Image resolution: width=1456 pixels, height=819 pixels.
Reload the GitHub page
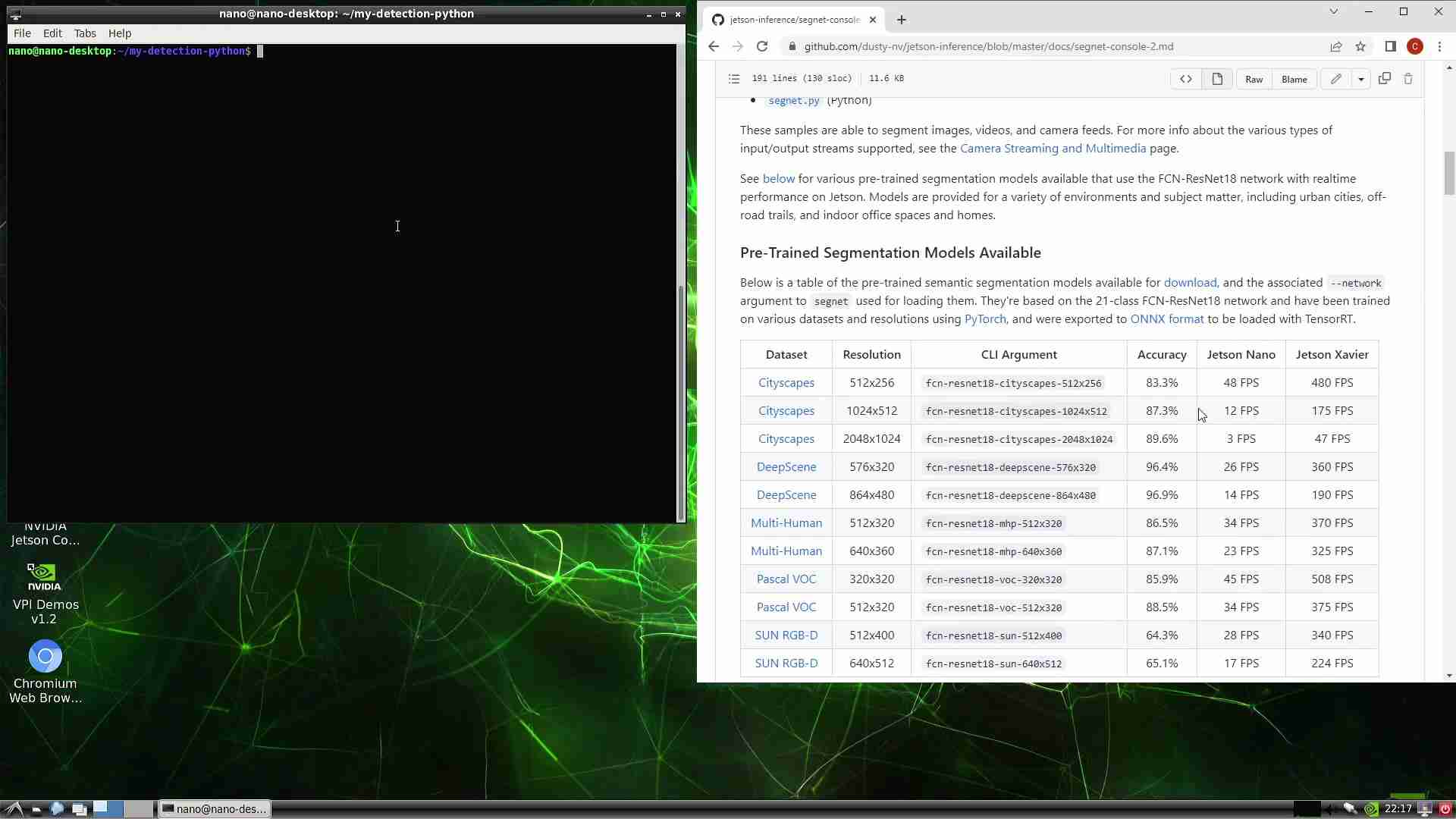click(x=762, y=46)
